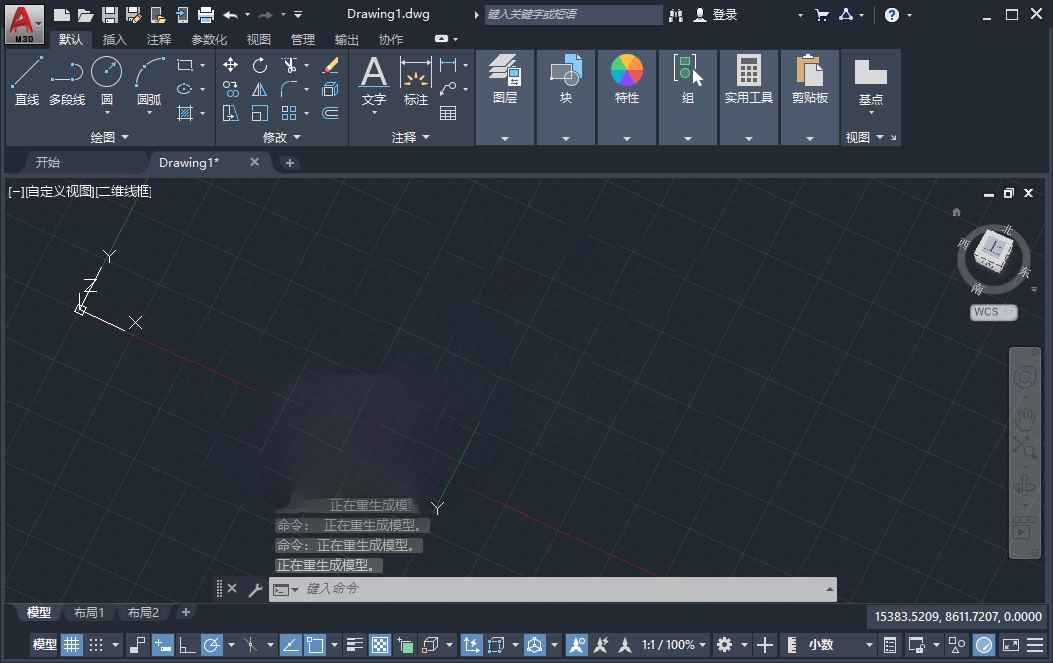Click the Sign in (登录) button
The width and height of the screenshot is (1053, 663).
pyautogui.click(x=716, y=14)
